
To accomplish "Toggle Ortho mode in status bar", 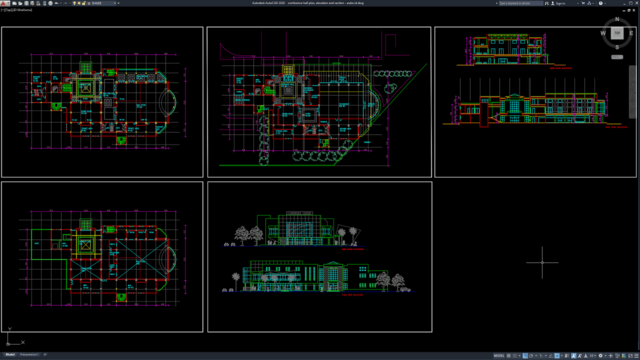I will click(x=525, y=356).
